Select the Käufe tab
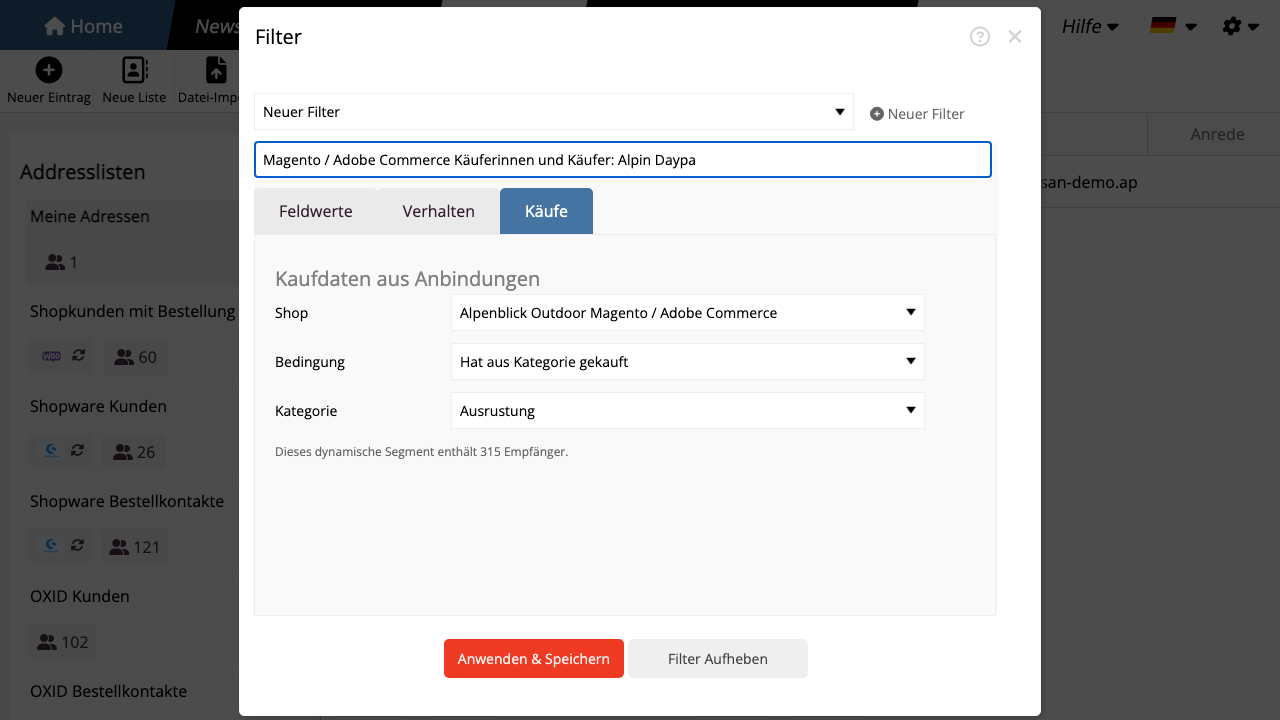Viewport: 1280px width, 720px height. pyautogui.click(x=546, y=211)
